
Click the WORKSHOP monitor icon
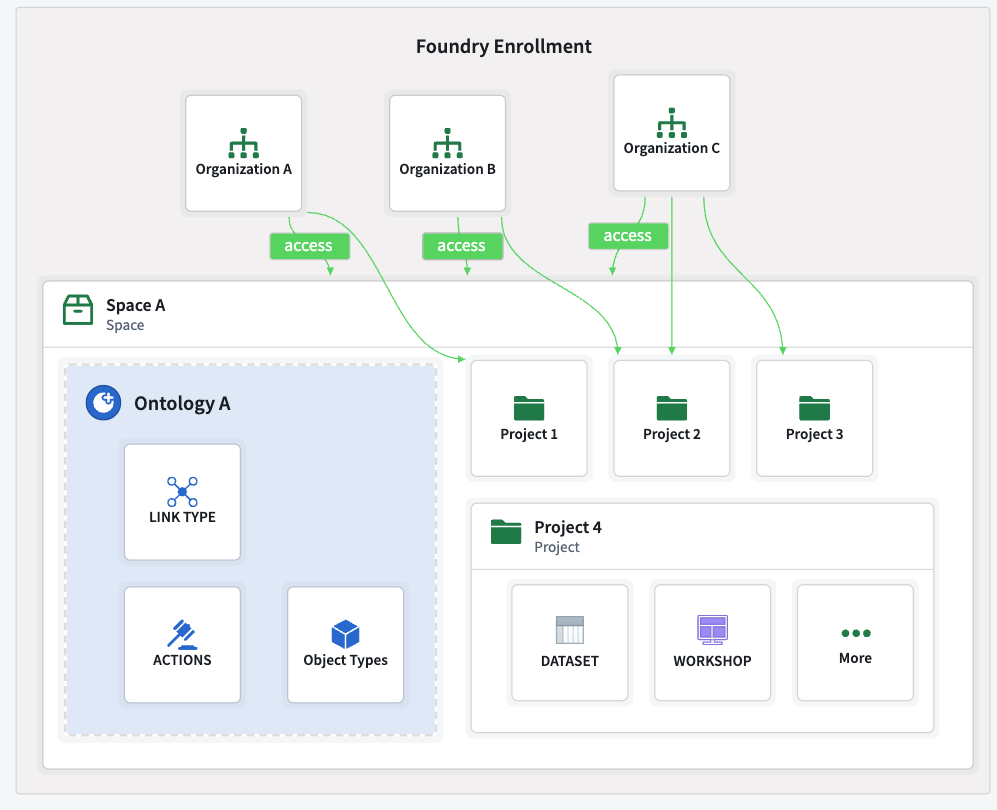point(712,628)
